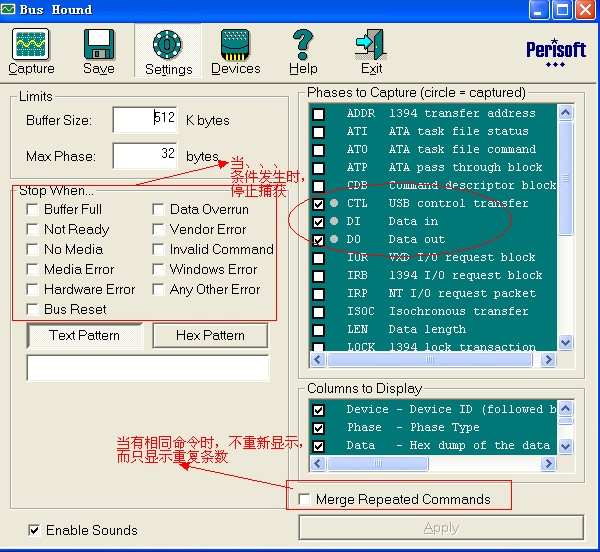The width and height of the screenshot is (600, 552).
Task: Open the Devices chip icon
Action: pos(235,45)
